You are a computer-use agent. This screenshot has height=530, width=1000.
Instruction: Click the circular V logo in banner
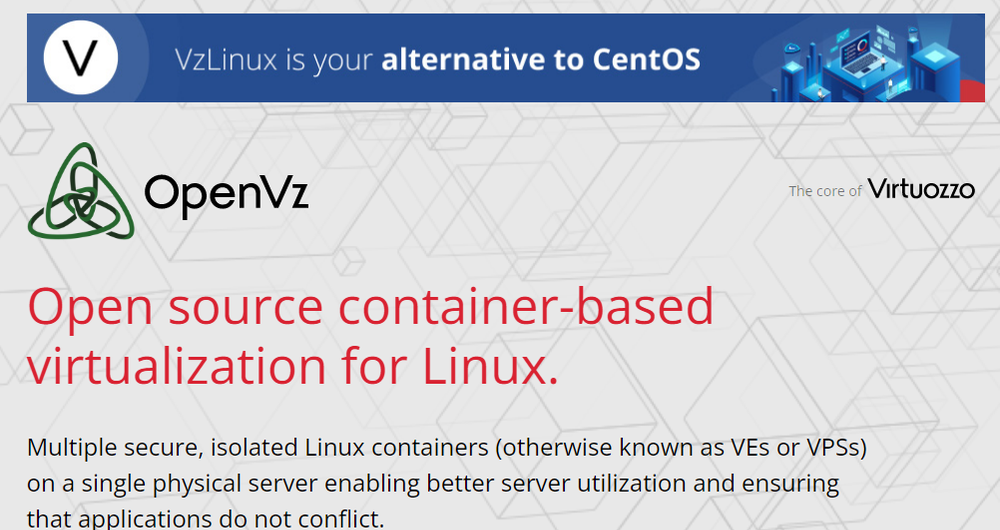pos(81,58)
